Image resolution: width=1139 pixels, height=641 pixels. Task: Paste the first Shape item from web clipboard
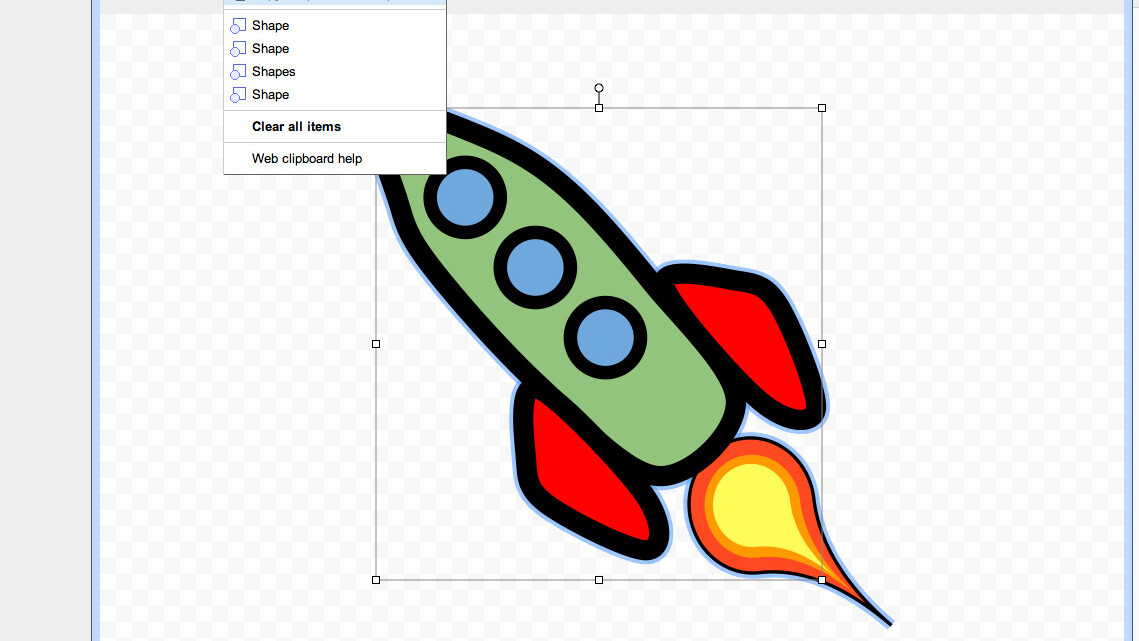tap(270, 25)
